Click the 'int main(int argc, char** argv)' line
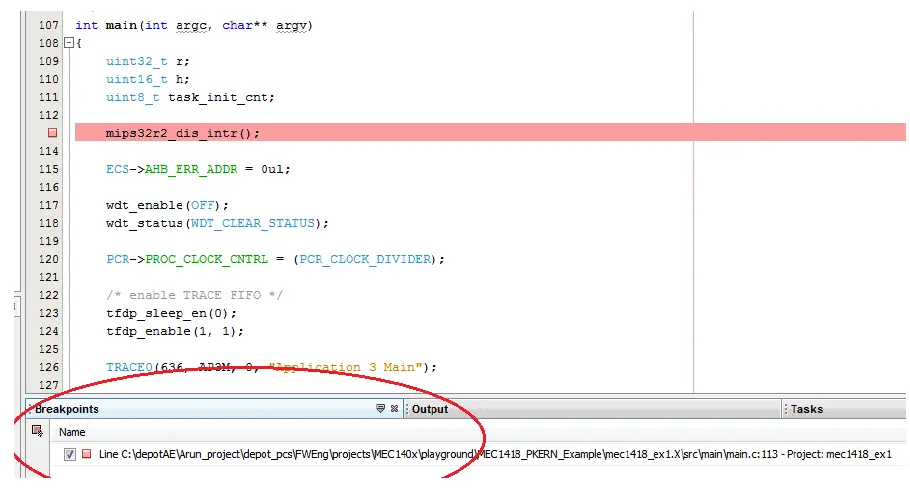The height and width of the screenshot is (488, 910). [x=194, y=26]
